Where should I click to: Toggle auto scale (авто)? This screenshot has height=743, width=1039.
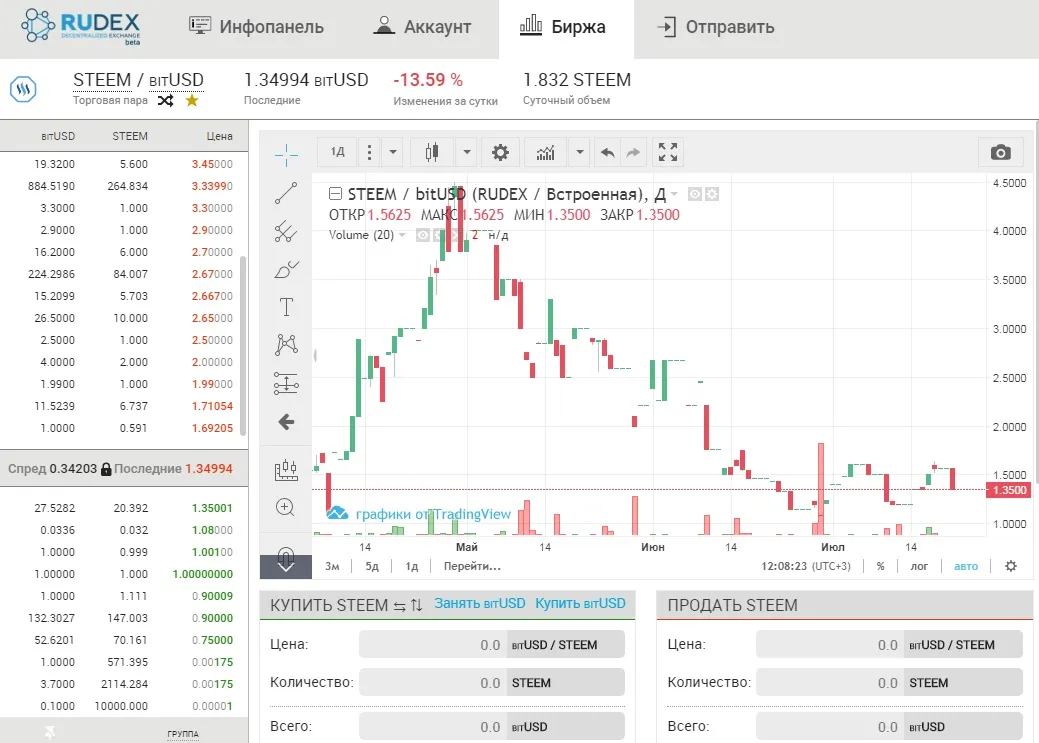point(966,566)
